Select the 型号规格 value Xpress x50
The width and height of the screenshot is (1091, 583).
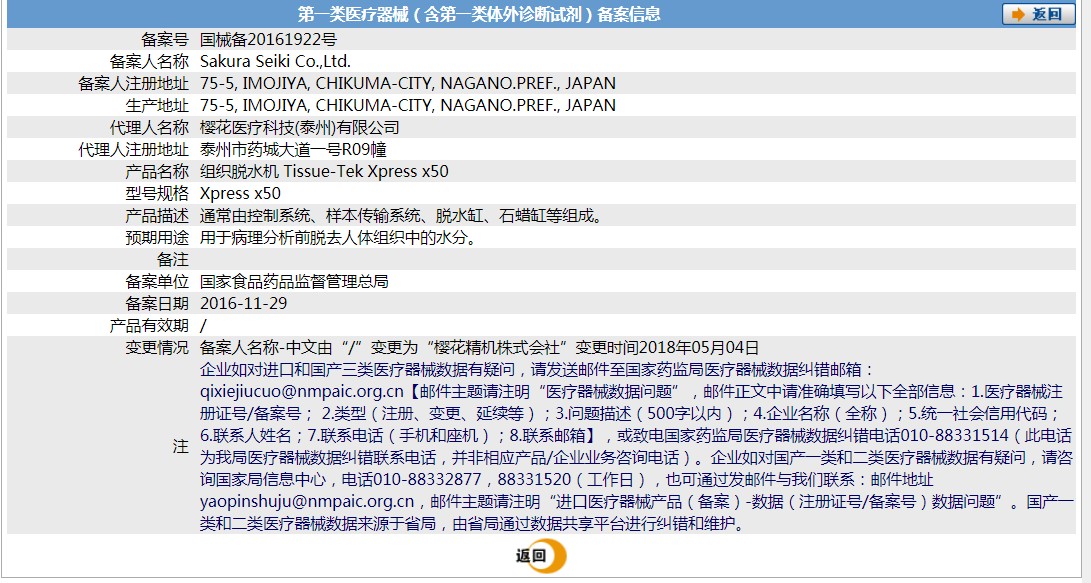(x=240, y=193)
